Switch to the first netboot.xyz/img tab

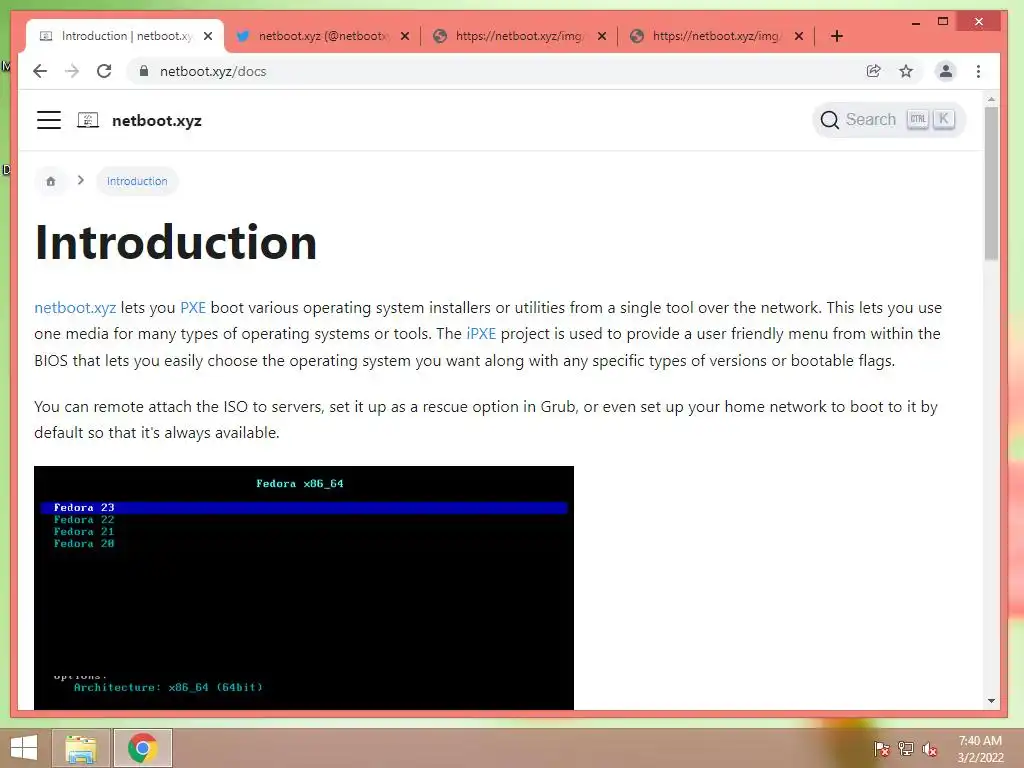point(519,36)
